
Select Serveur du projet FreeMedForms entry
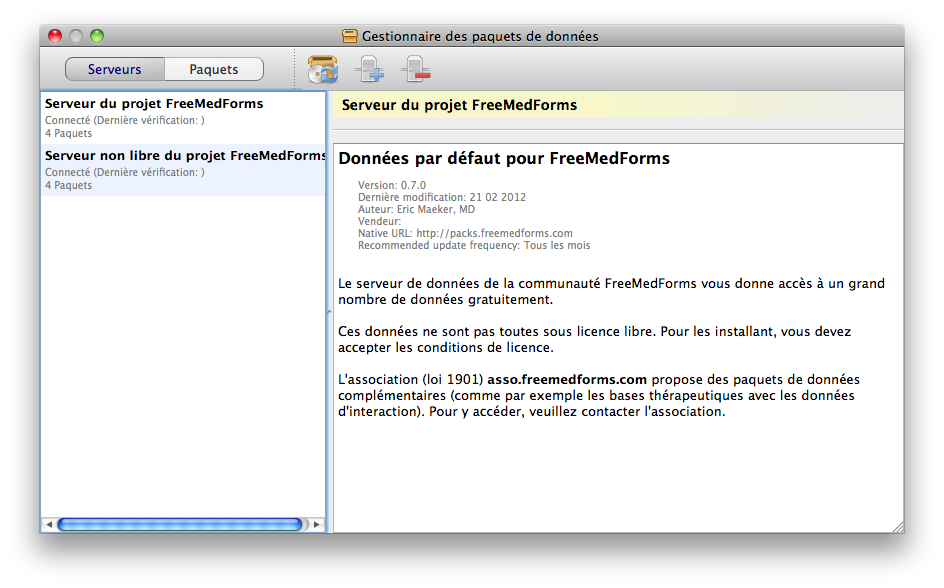183,117
